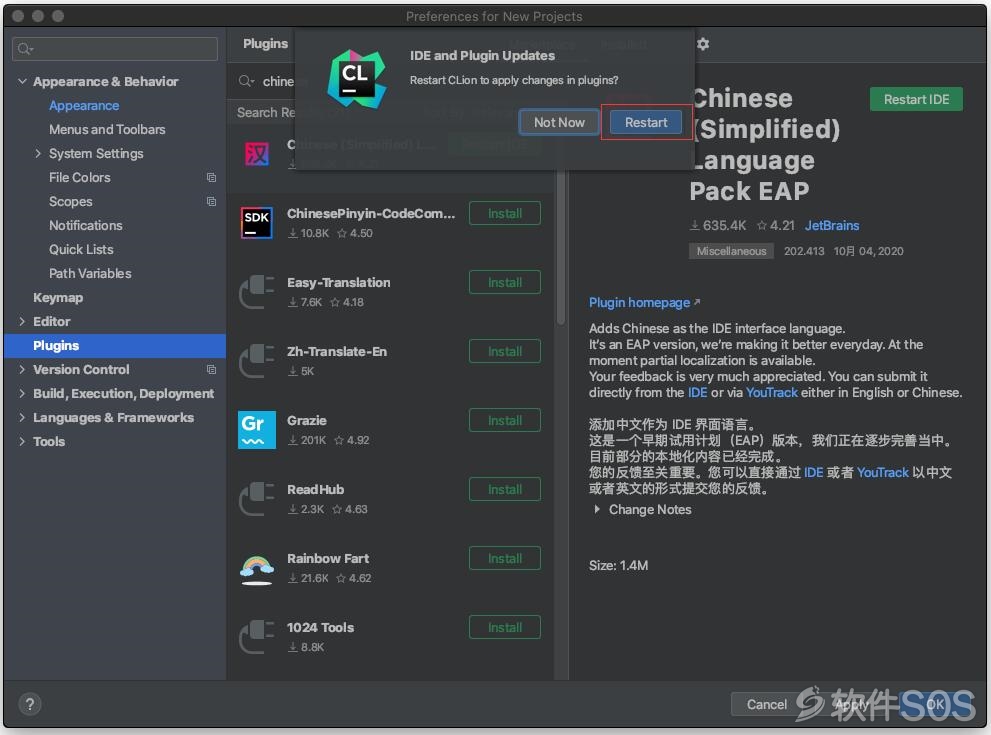Select the ChinesePinyin-CodeCompletion SDK plugin icon
Image resolution: width=991 pixels, height=735 pixels.
(257, 222)
